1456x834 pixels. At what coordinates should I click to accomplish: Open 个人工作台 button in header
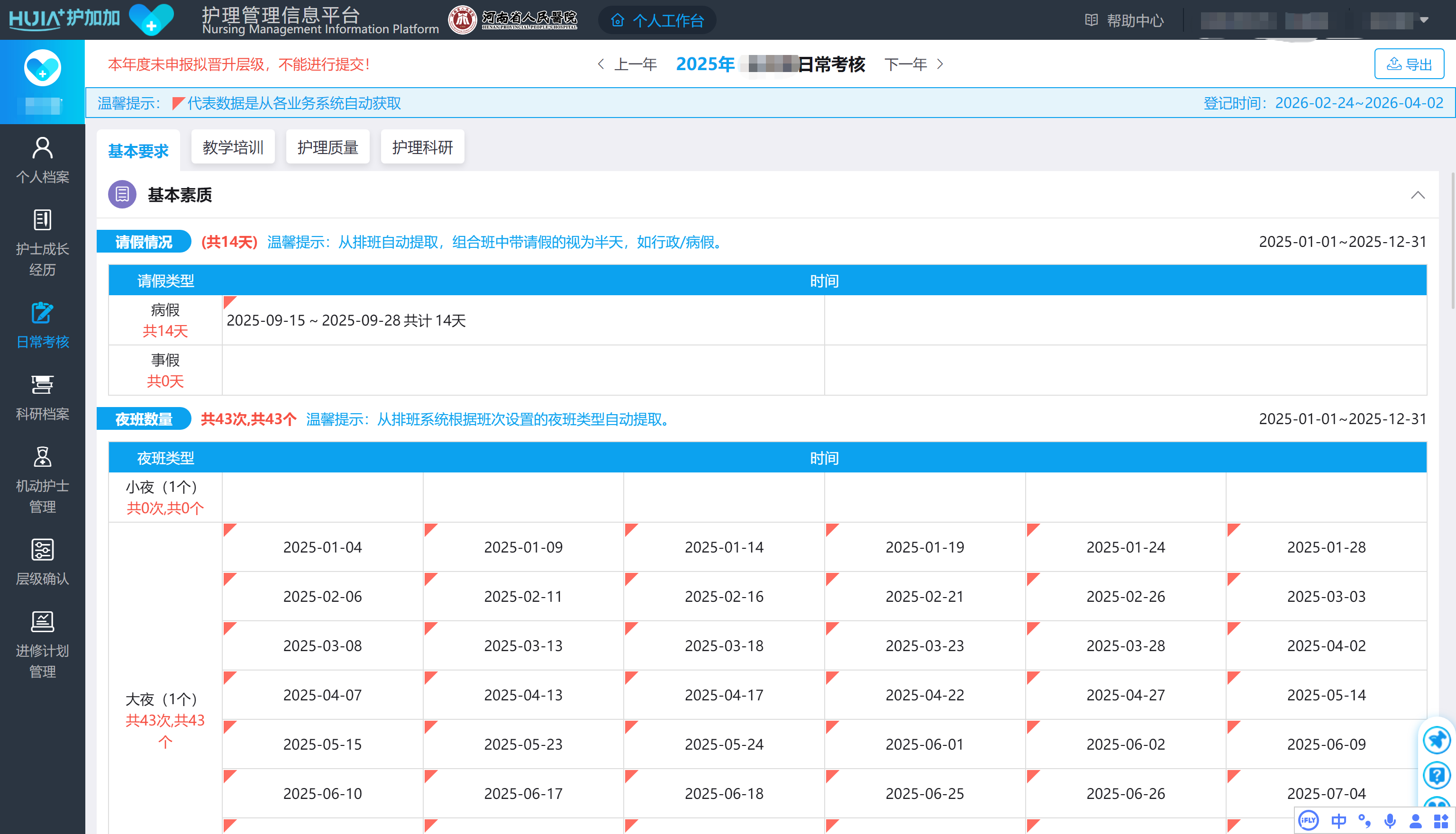[657, 21]
